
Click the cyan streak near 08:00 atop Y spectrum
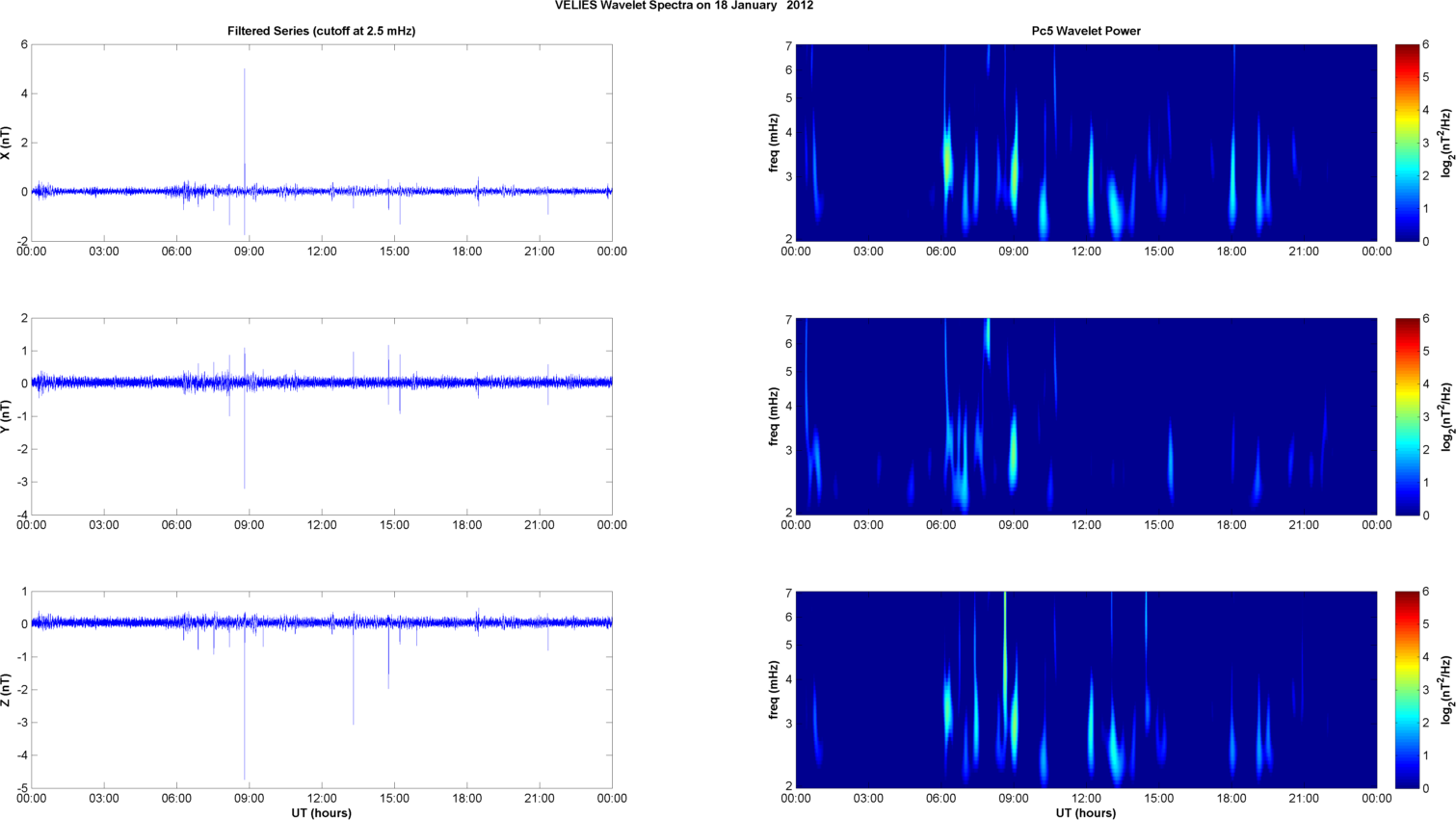pyautogui.click(x=987, y=337)
